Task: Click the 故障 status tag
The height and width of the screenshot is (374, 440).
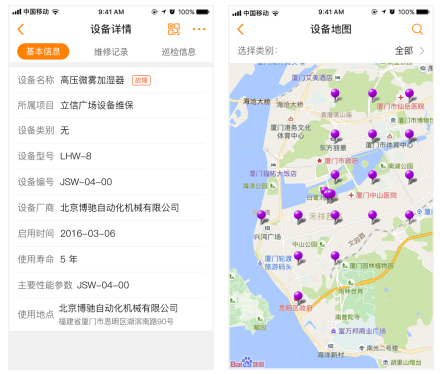Action: [x=141, y=80]
